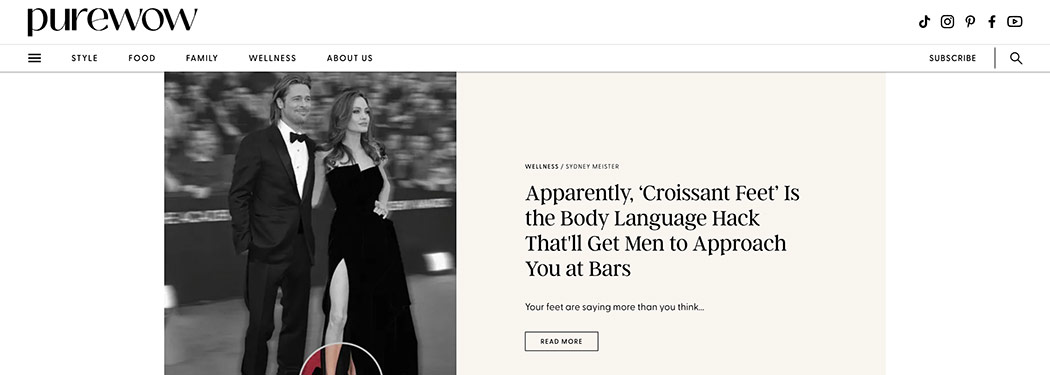Viewport: 1050px width, 375px height.
Task: Open the About Us menu item
Action: 350,58
